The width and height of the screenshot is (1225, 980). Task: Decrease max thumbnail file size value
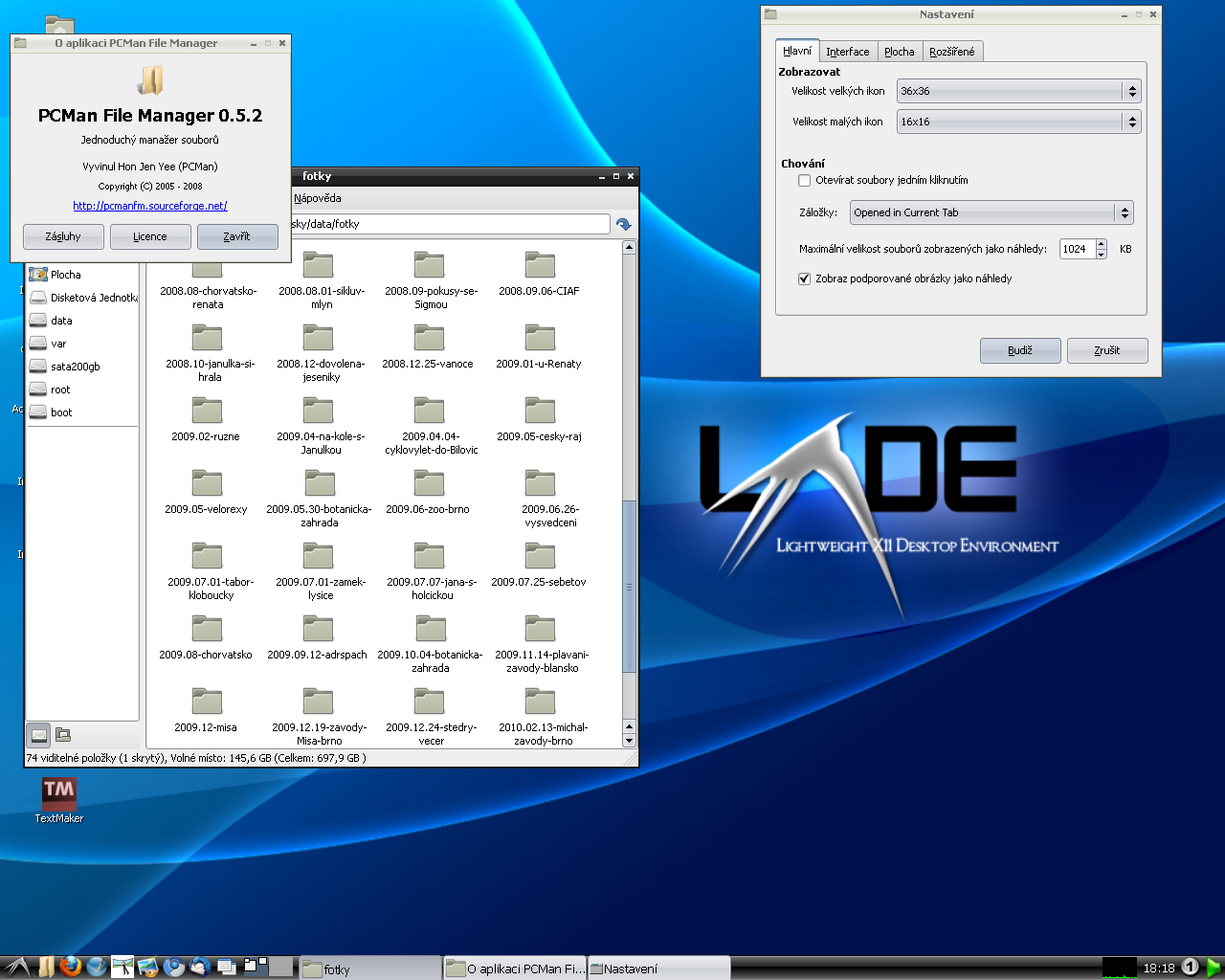(x=1102, y=254)
